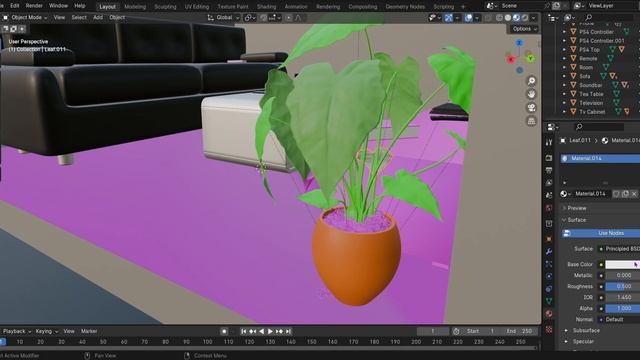Open the Render menu
640x360 pixels.
34,6
